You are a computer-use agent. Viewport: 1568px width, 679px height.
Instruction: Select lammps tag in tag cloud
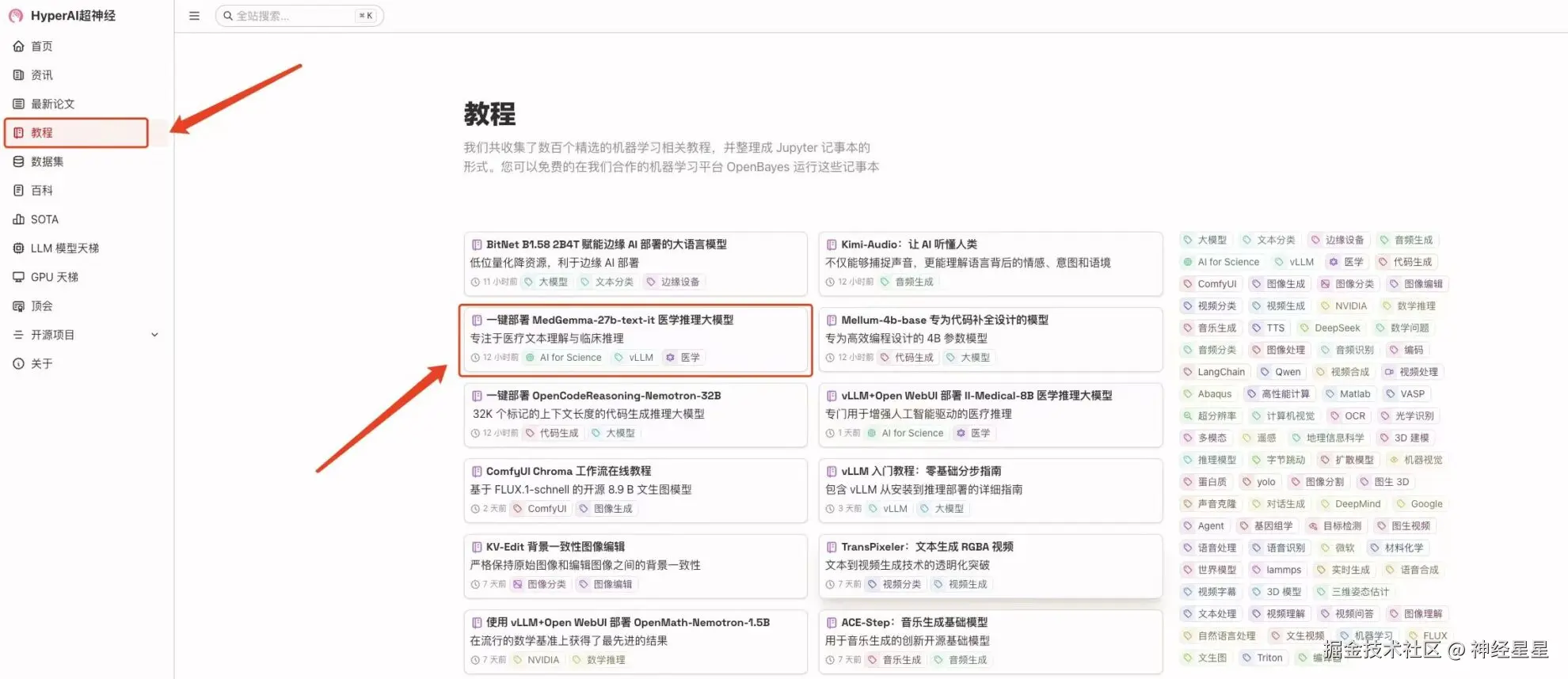(x=1277, y=570)
